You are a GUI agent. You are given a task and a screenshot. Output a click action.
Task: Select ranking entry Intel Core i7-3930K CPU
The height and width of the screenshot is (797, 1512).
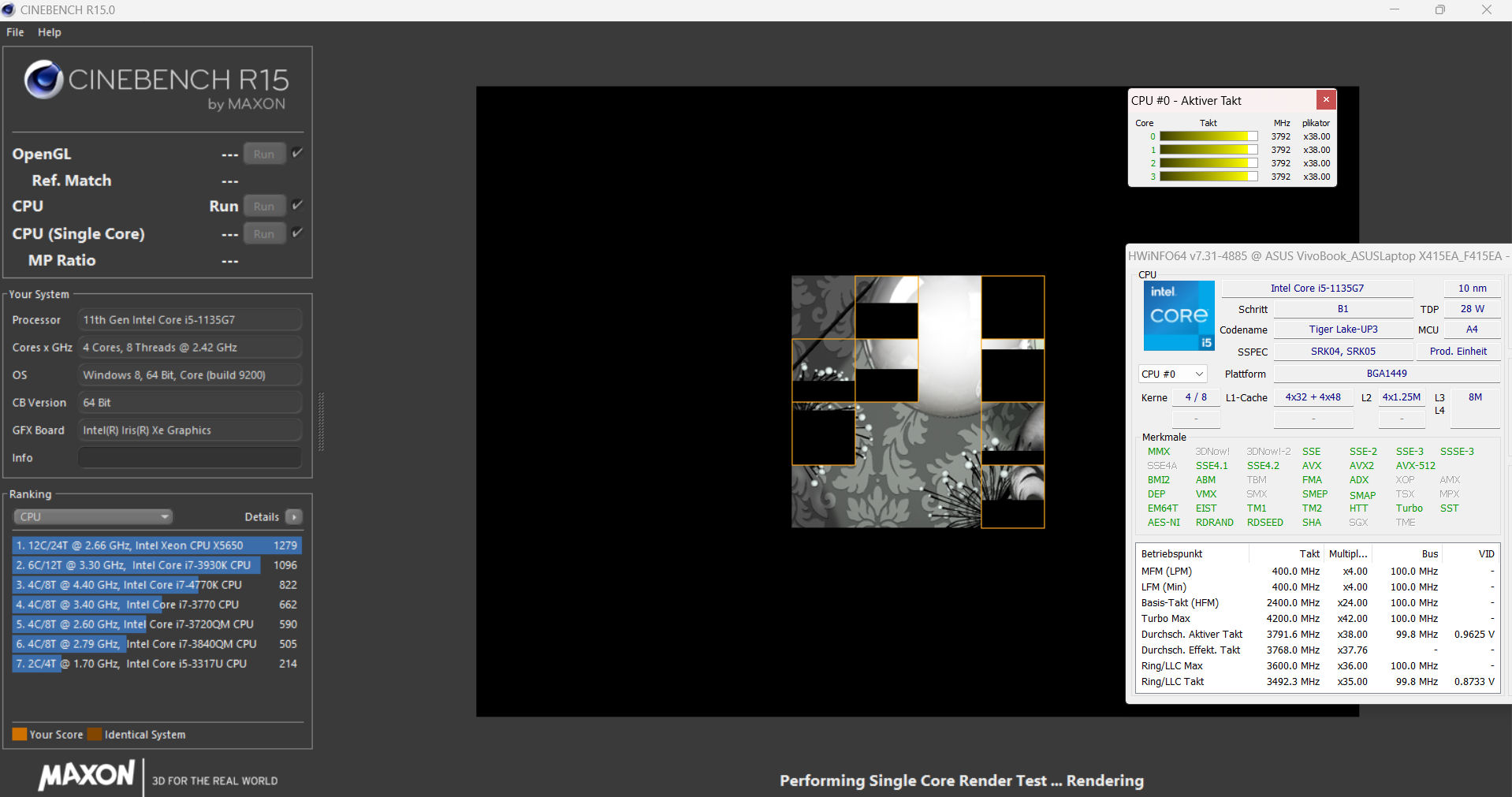tap(157, 565)
